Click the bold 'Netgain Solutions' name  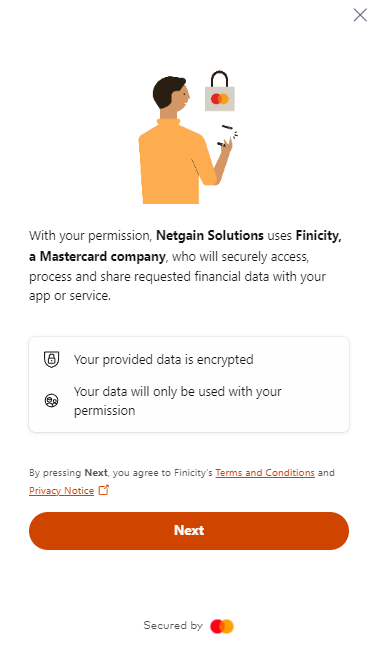pyautogui.click(x=210, y=236)
